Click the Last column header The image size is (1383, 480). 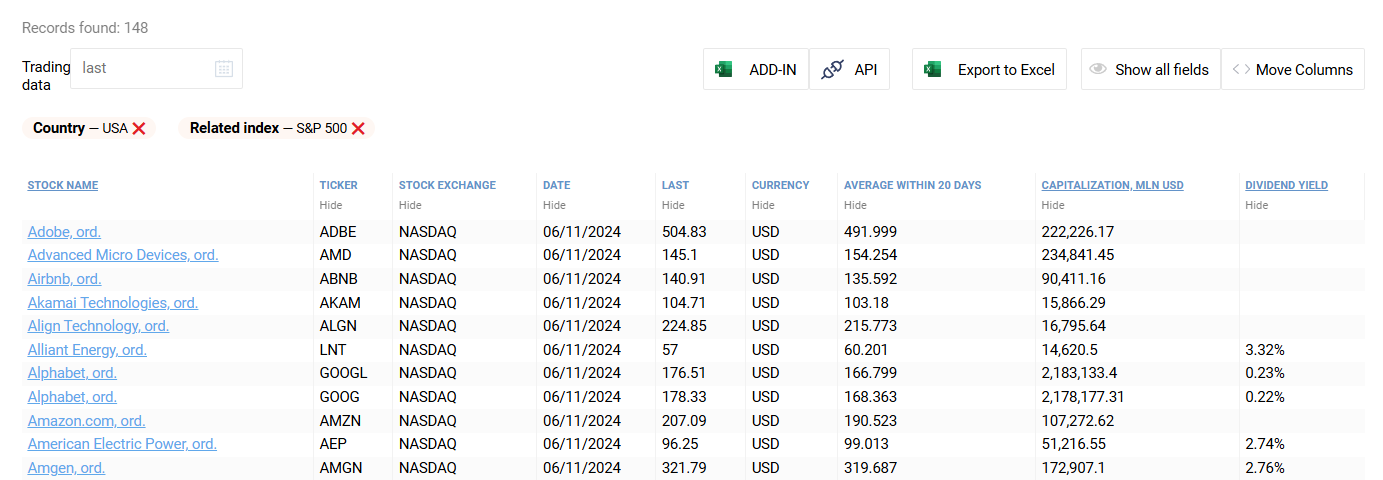click(675, 185)
